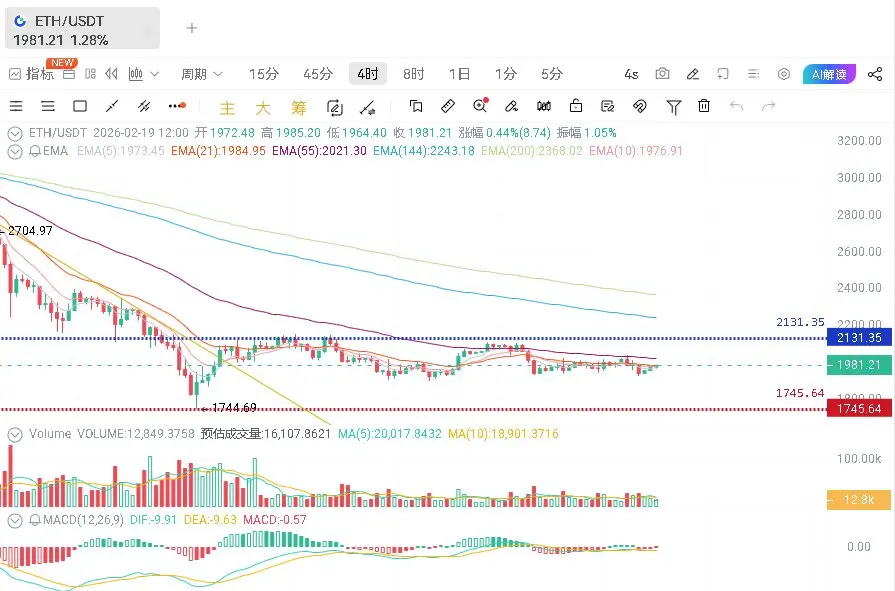Click the orange 12.8k volume tag
The width and height of the screenshot is (895, 591).
point(859,500)
